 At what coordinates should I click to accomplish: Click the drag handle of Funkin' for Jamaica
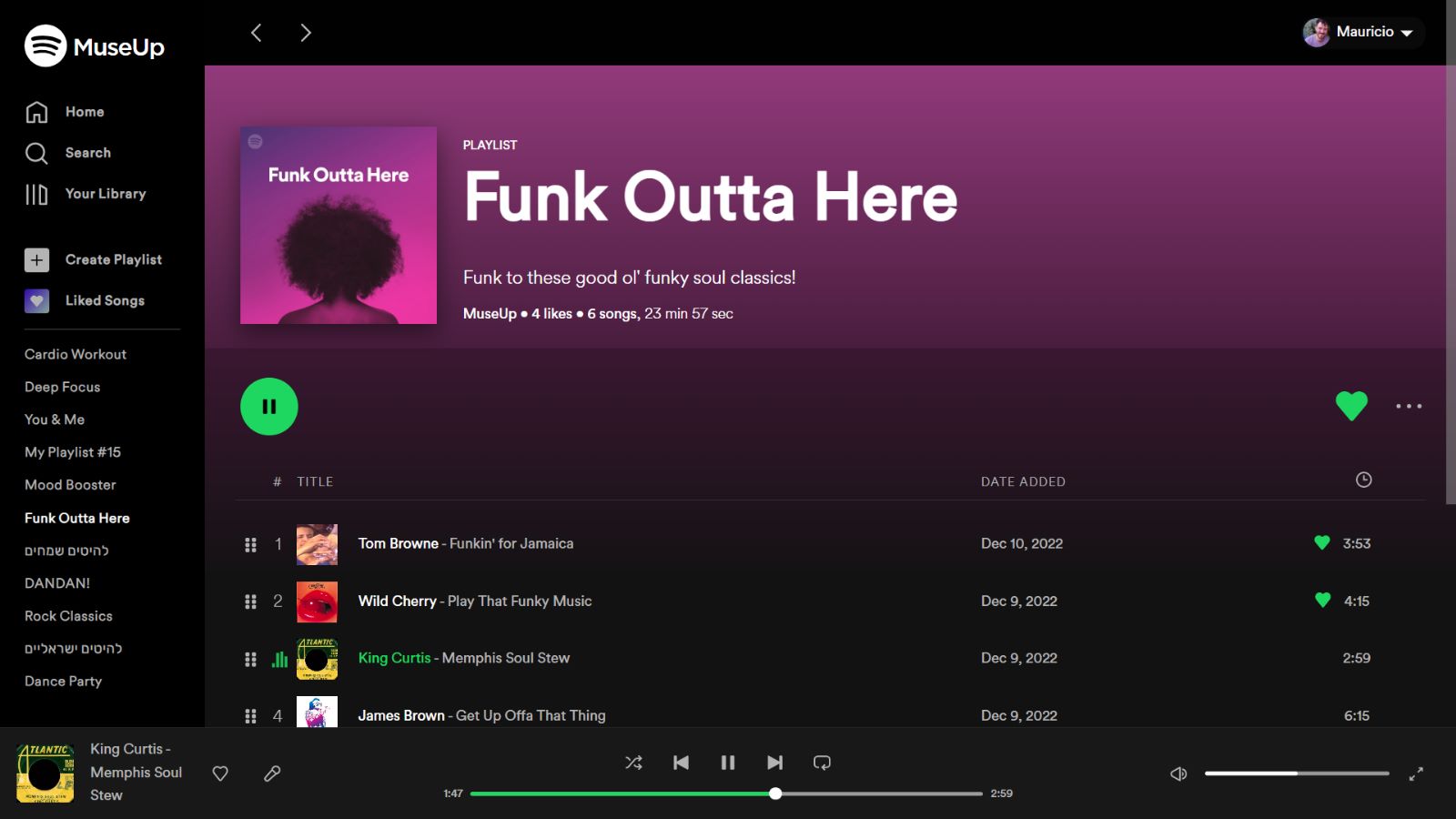[x=250, y=544]
